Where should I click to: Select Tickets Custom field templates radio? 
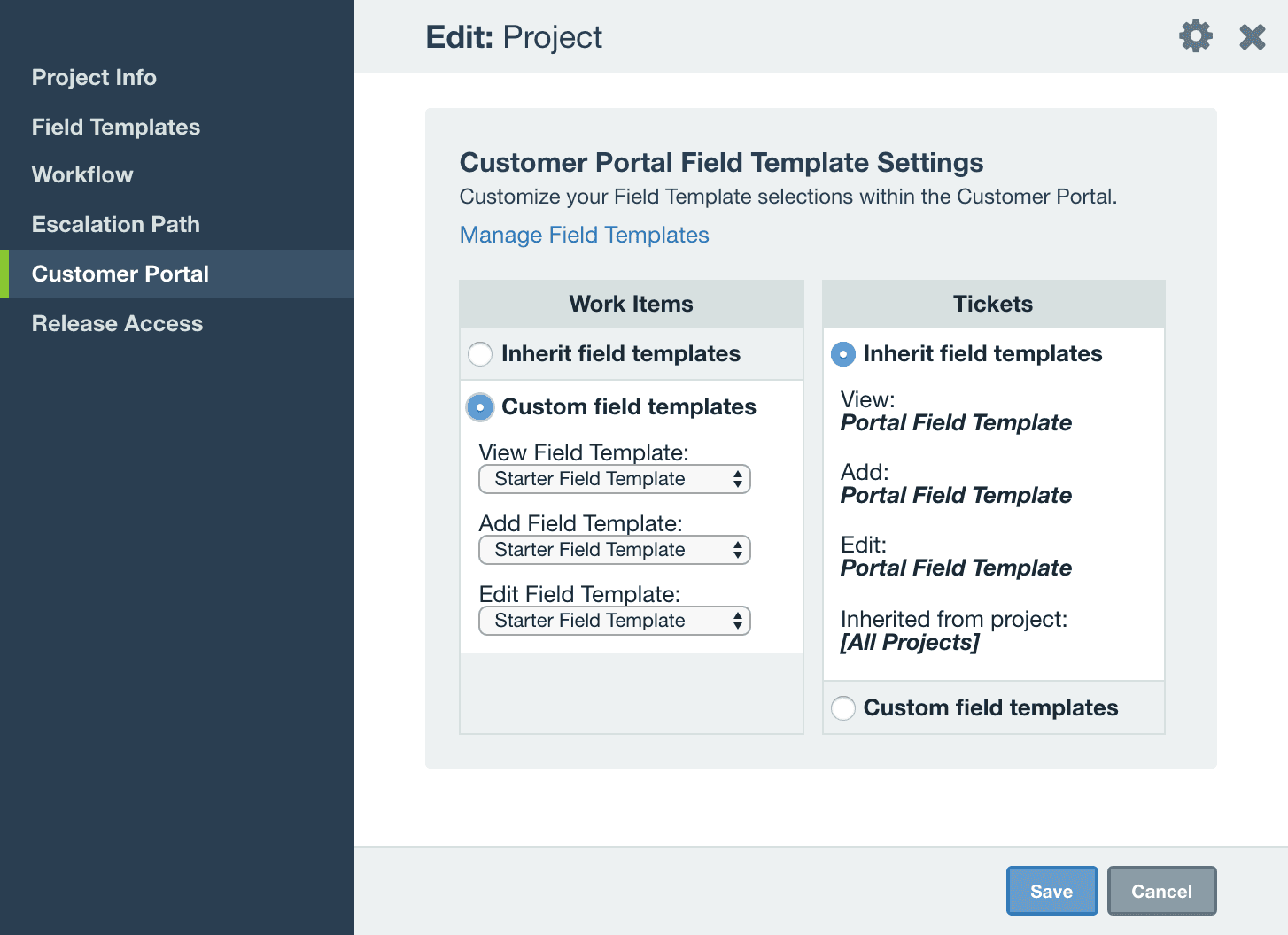click(843, 708)
